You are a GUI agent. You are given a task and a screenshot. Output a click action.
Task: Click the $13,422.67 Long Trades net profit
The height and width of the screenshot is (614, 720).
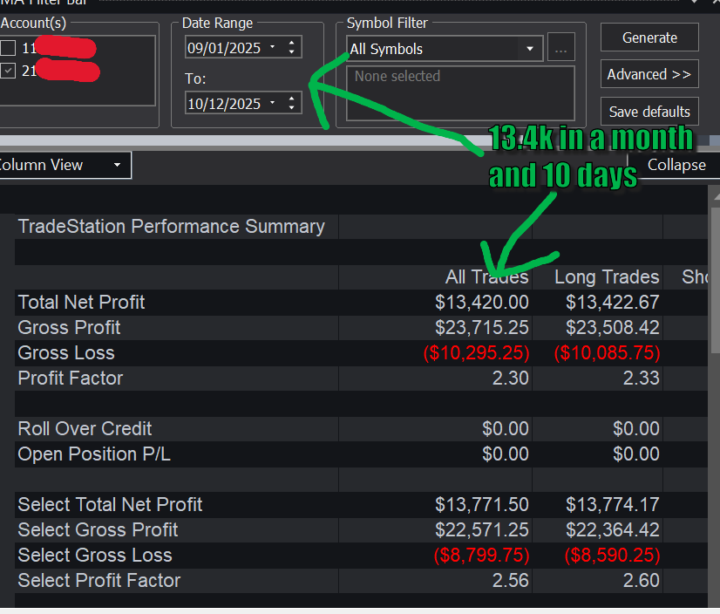[612, 302]
